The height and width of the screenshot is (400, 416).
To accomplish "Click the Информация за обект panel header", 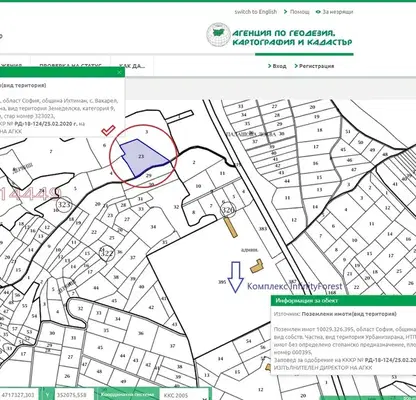I will coord(343,300).
